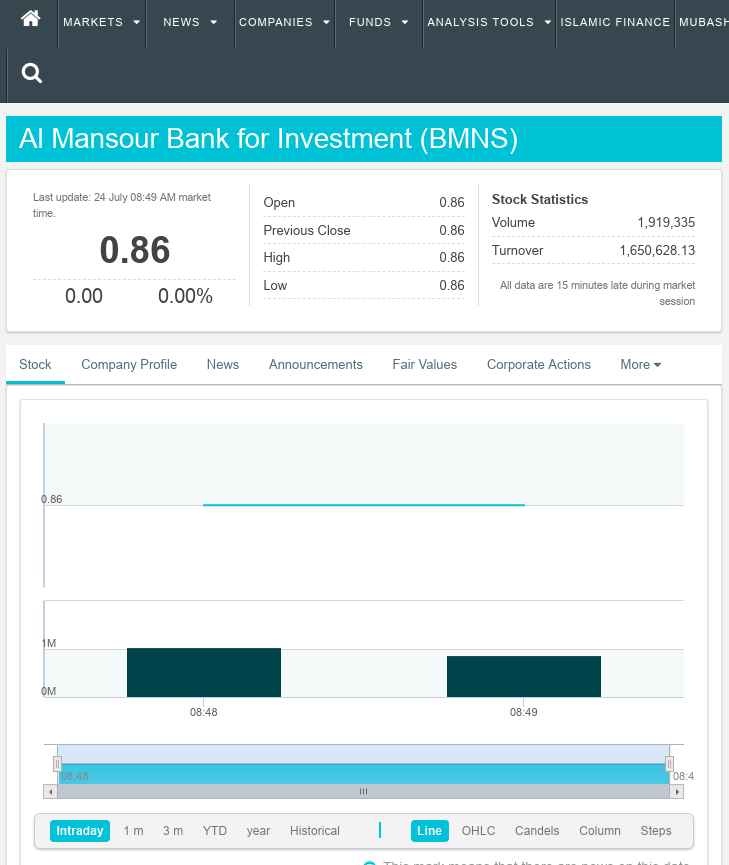Switch to the News tab below quote
The height and width of the screenshot is (865, 729).
coord(223,365)
